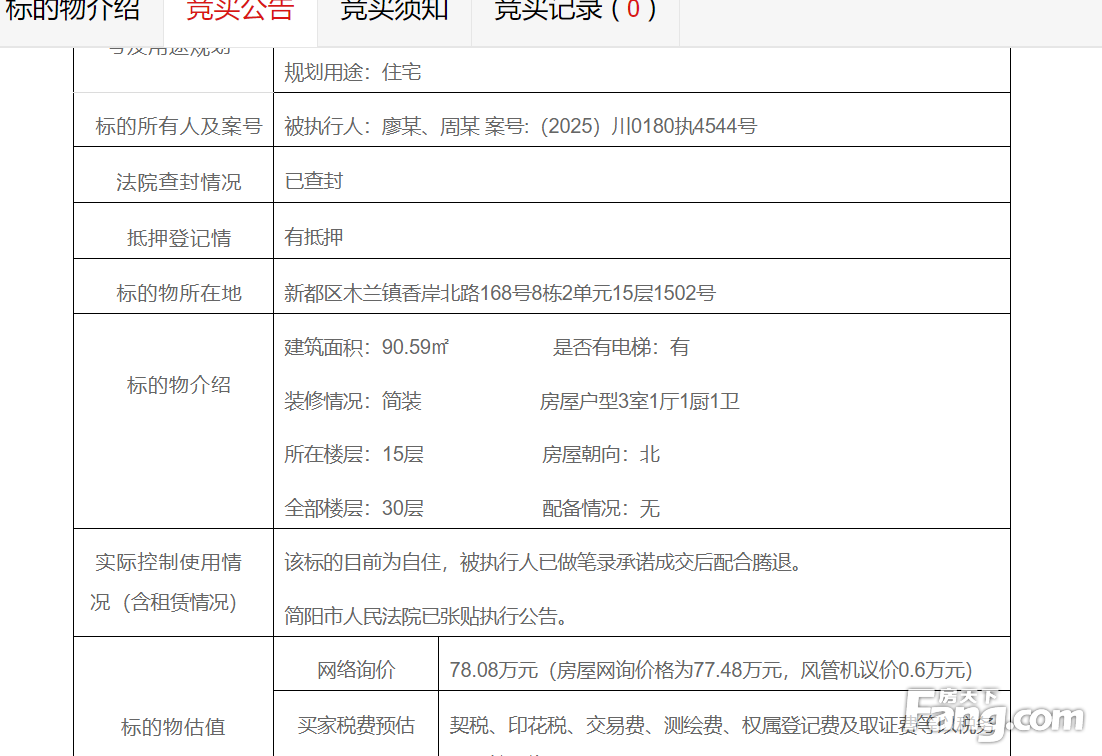This screenshot has width=1102, height=756.
Task: Click the 标的所有人及案号 row label
Action: 178,126
